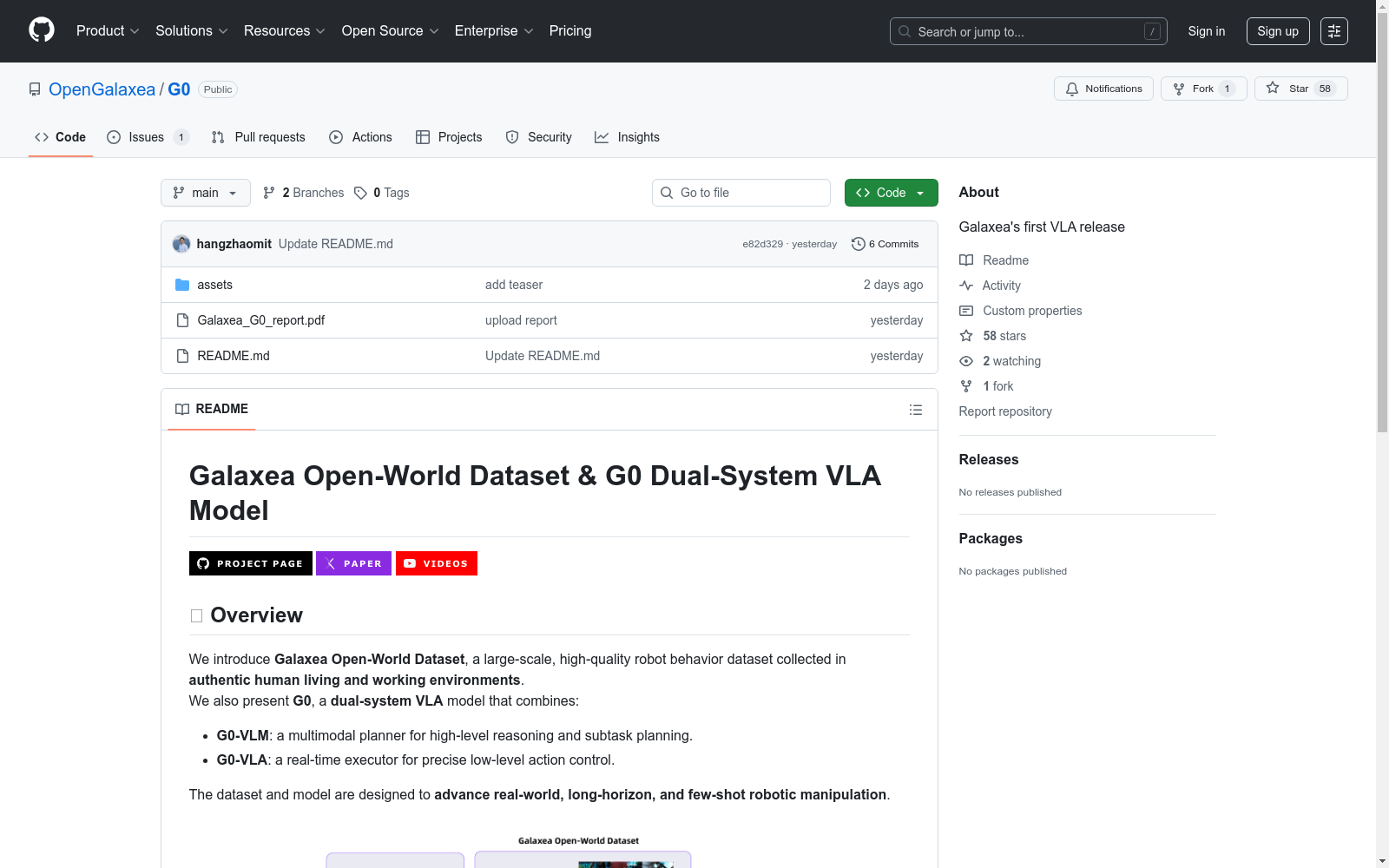1389x868 pixels.
Task: Select the Galaxea_G0_report.pdf file icon
Action: click(182, 320)
